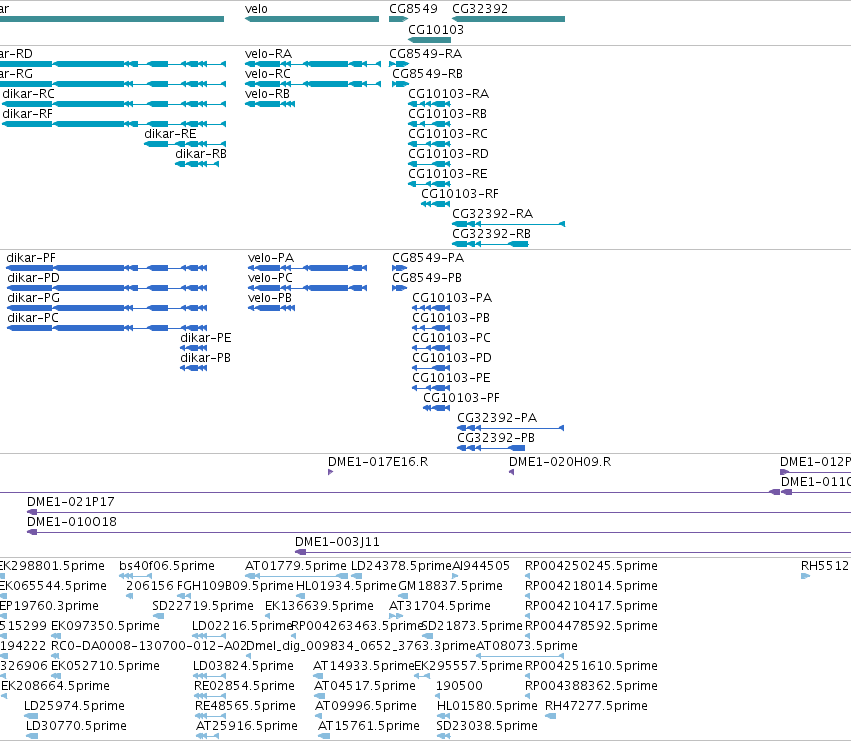
Task: Select CG8549-PB protein feature
Action: coord(399,288)
